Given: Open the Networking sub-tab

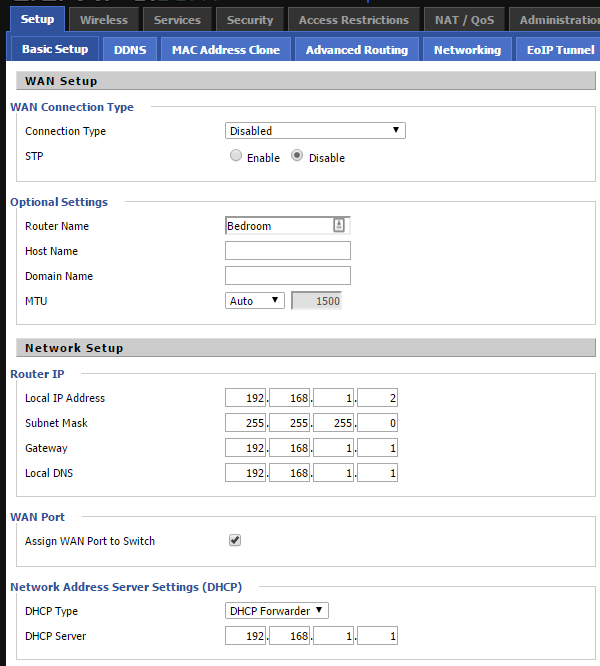Looking at the screenshot, I should click(467, 50).
